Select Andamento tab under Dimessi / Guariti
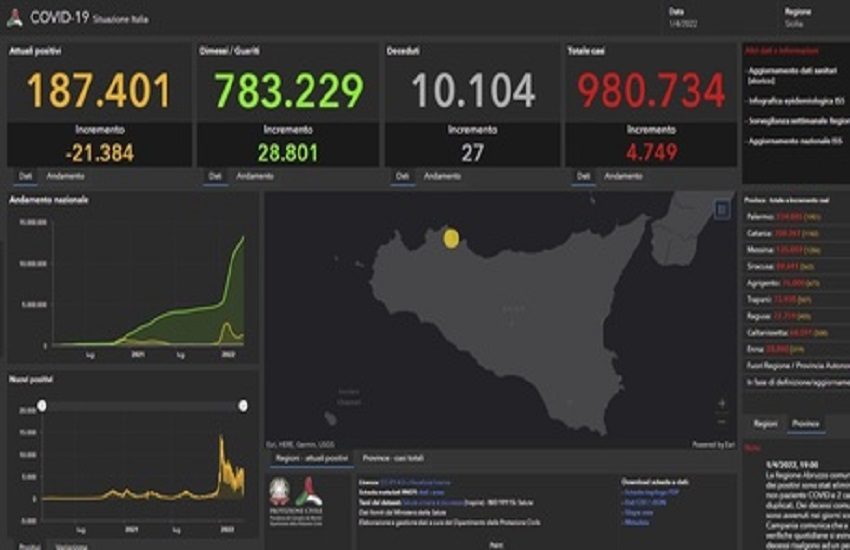The image size is (850, 550). click(x=254, y=176)
